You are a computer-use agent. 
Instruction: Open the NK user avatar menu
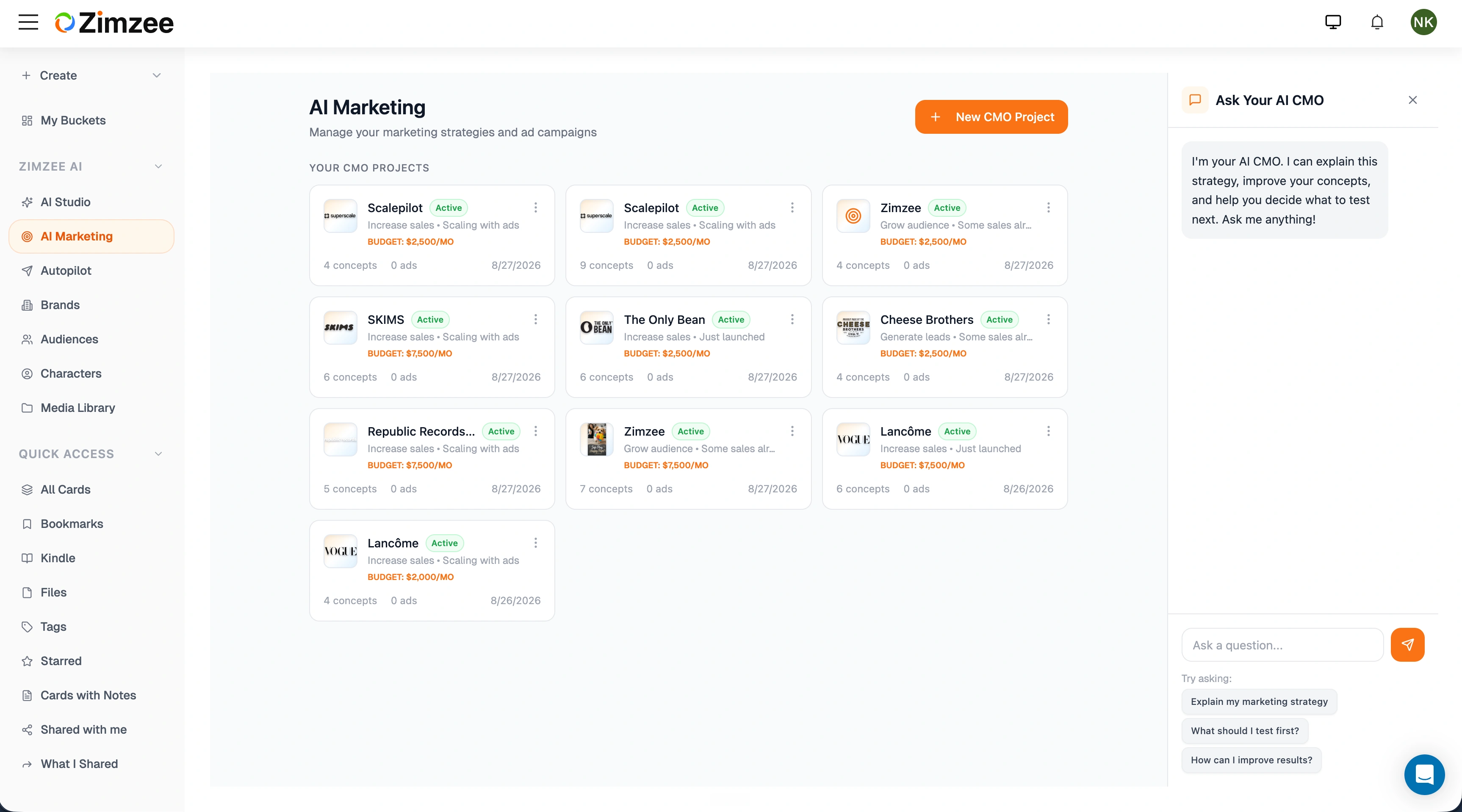click(1423, 22)
